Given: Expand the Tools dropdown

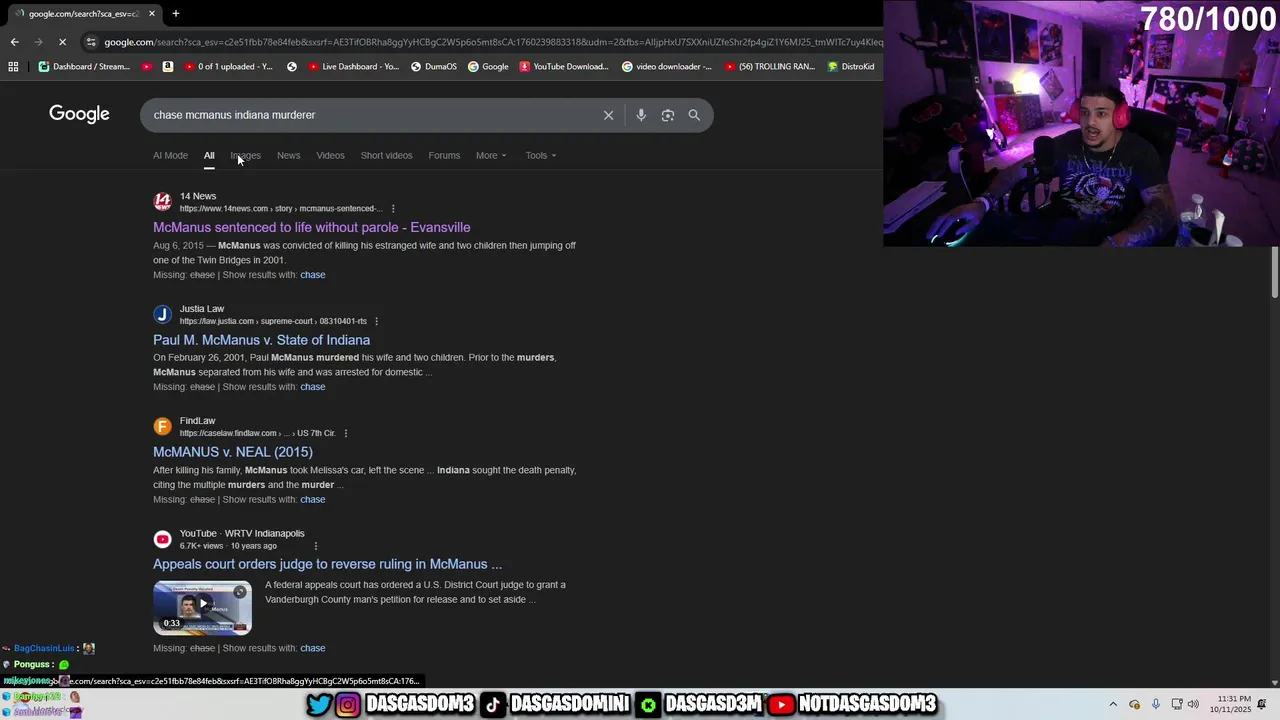Looking at the screenshot, I should pyautogui.click(x=541, y=155).
